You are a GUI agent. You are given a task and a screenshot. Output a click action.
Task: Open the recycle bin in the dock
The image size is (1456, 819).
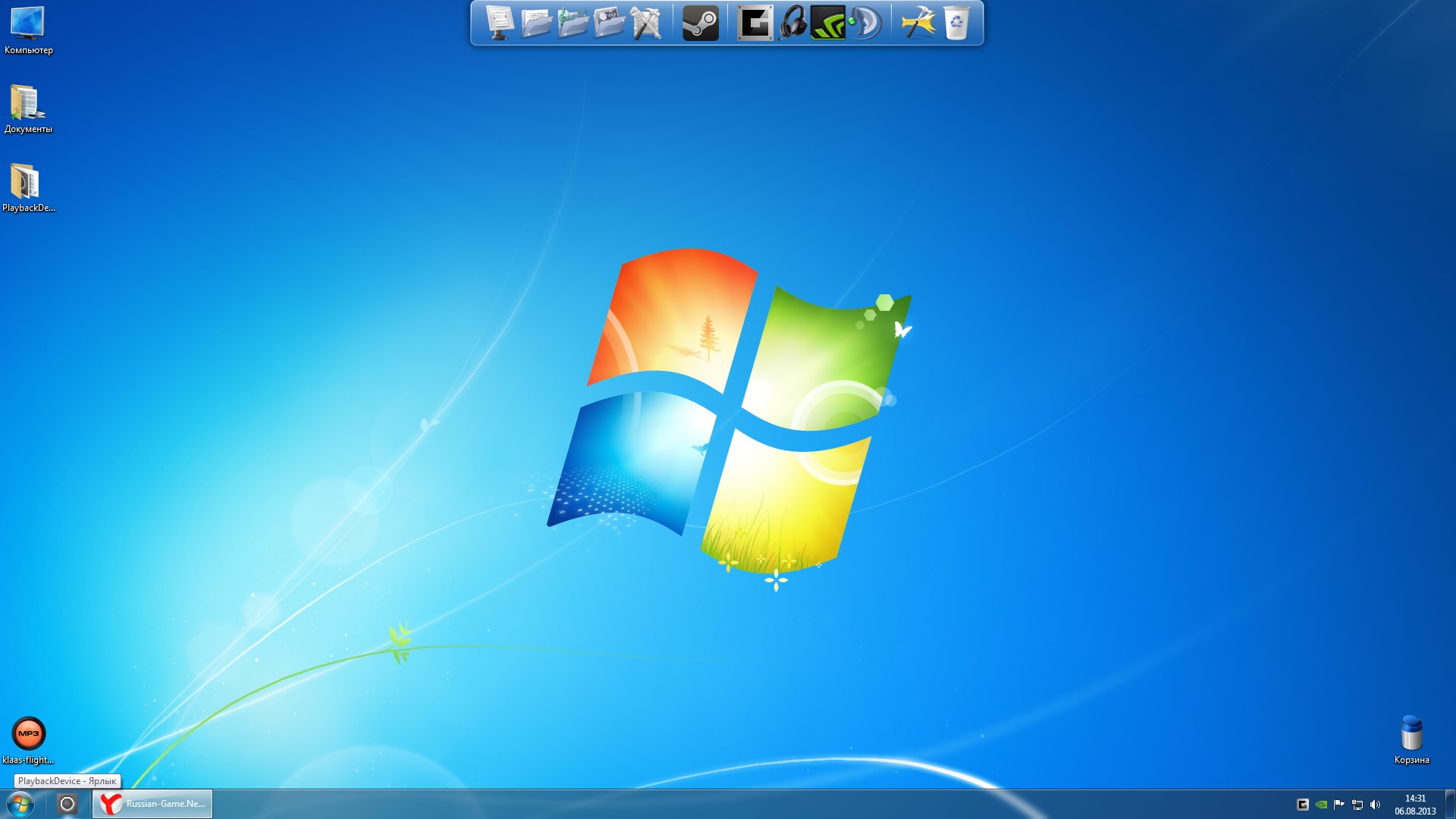[x=956, y=23]
